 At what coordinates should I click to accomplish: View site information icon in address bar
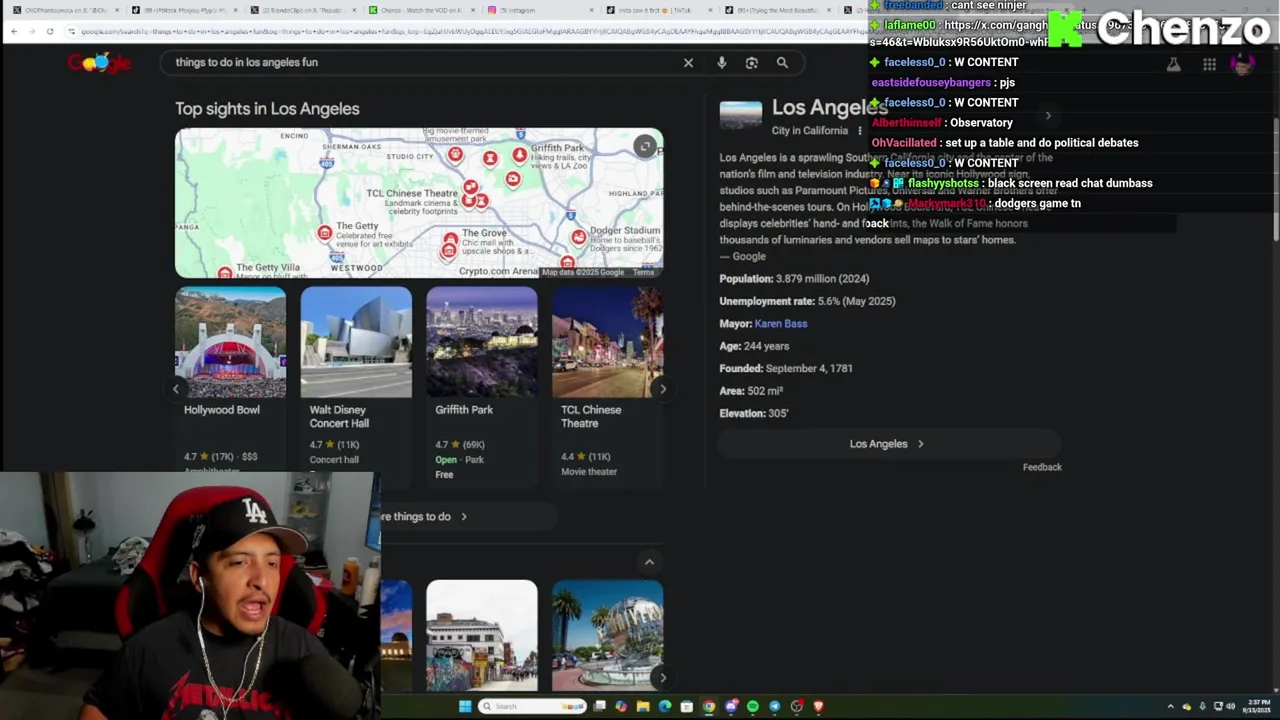(72, 31)
